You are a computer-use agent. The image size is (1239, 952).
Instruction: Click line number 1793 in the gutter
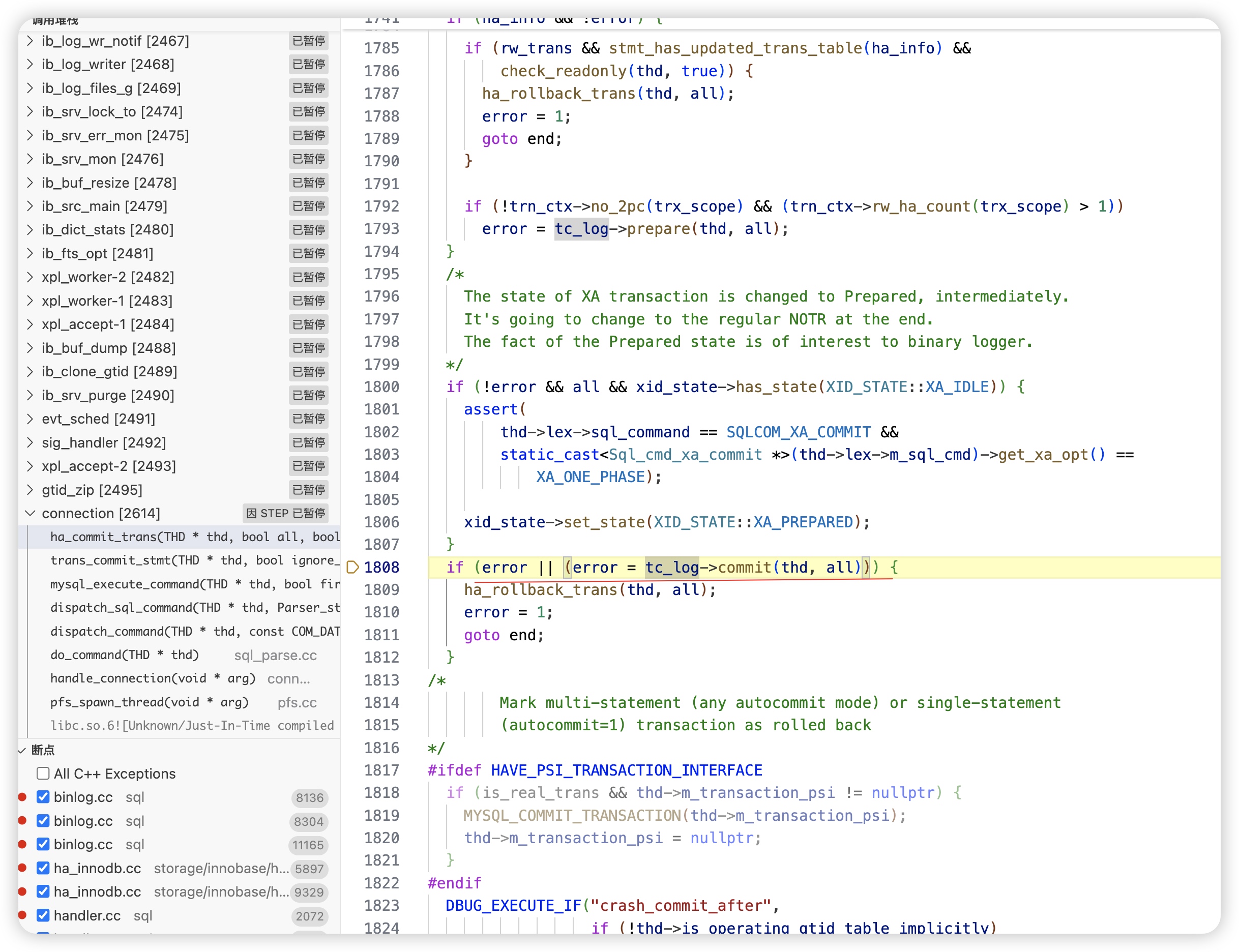(381, 229)
